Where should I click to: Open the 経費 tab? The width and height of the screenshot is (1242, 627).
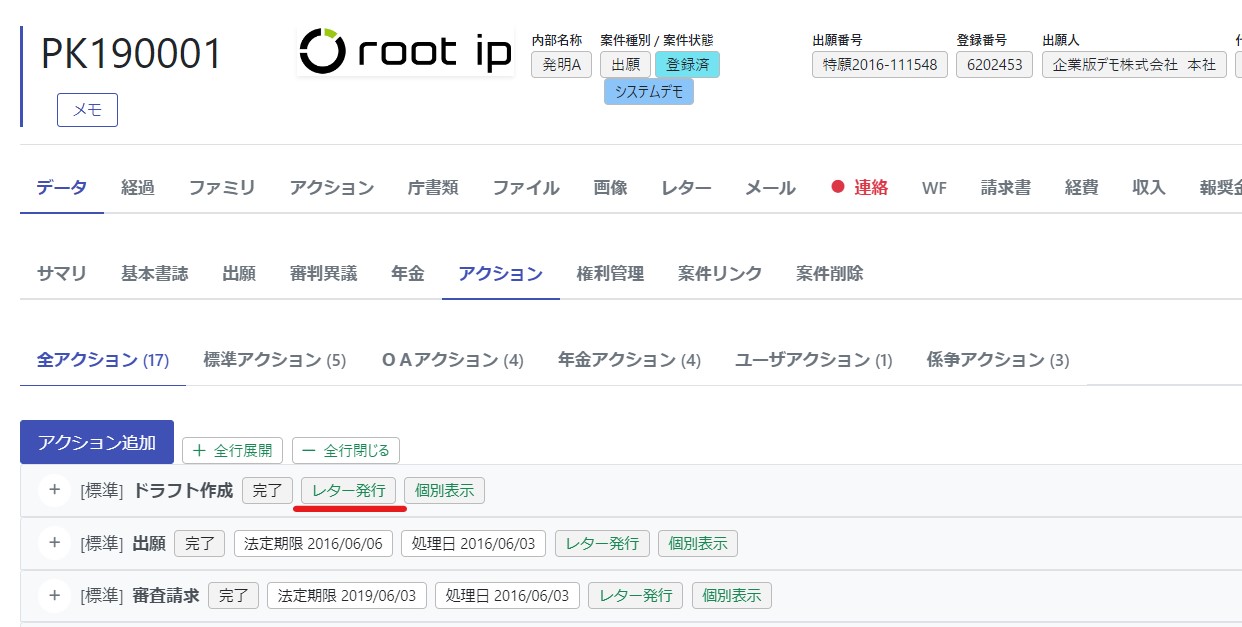tap(1082, 188)
